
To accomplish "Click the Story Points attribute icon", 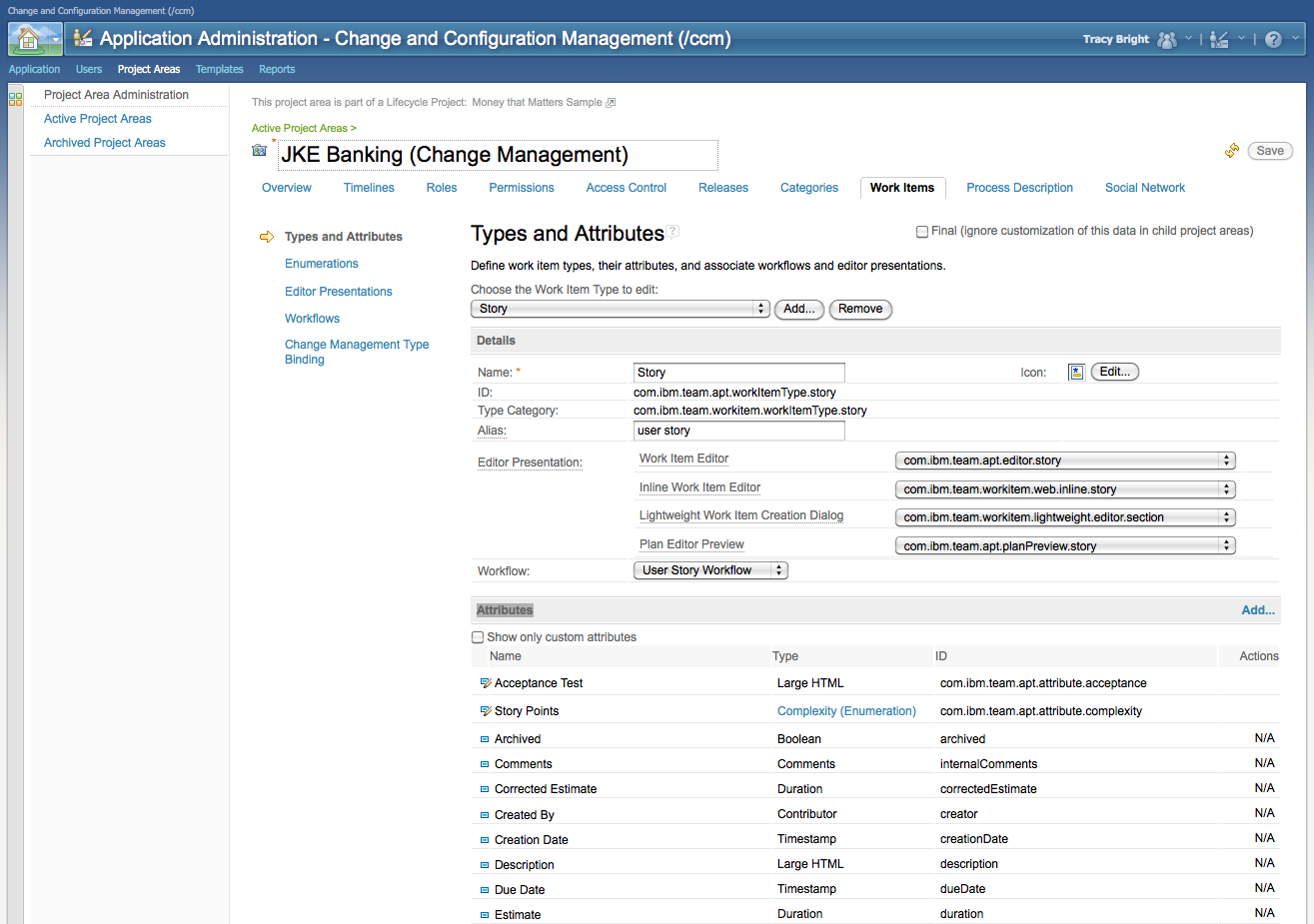I will (486, 711).
